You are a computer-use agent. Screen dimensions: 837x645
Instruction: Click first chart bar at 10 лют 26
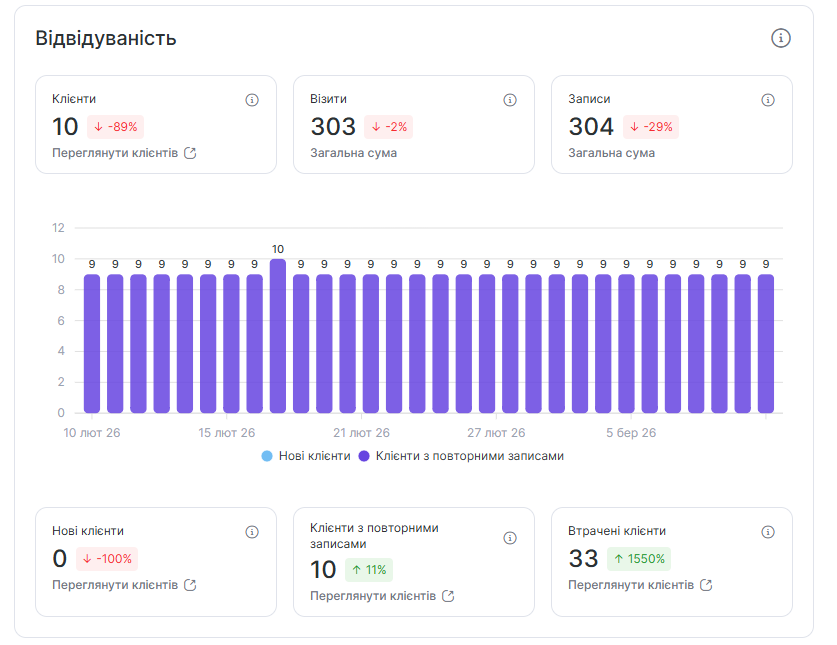coord(92,344)
